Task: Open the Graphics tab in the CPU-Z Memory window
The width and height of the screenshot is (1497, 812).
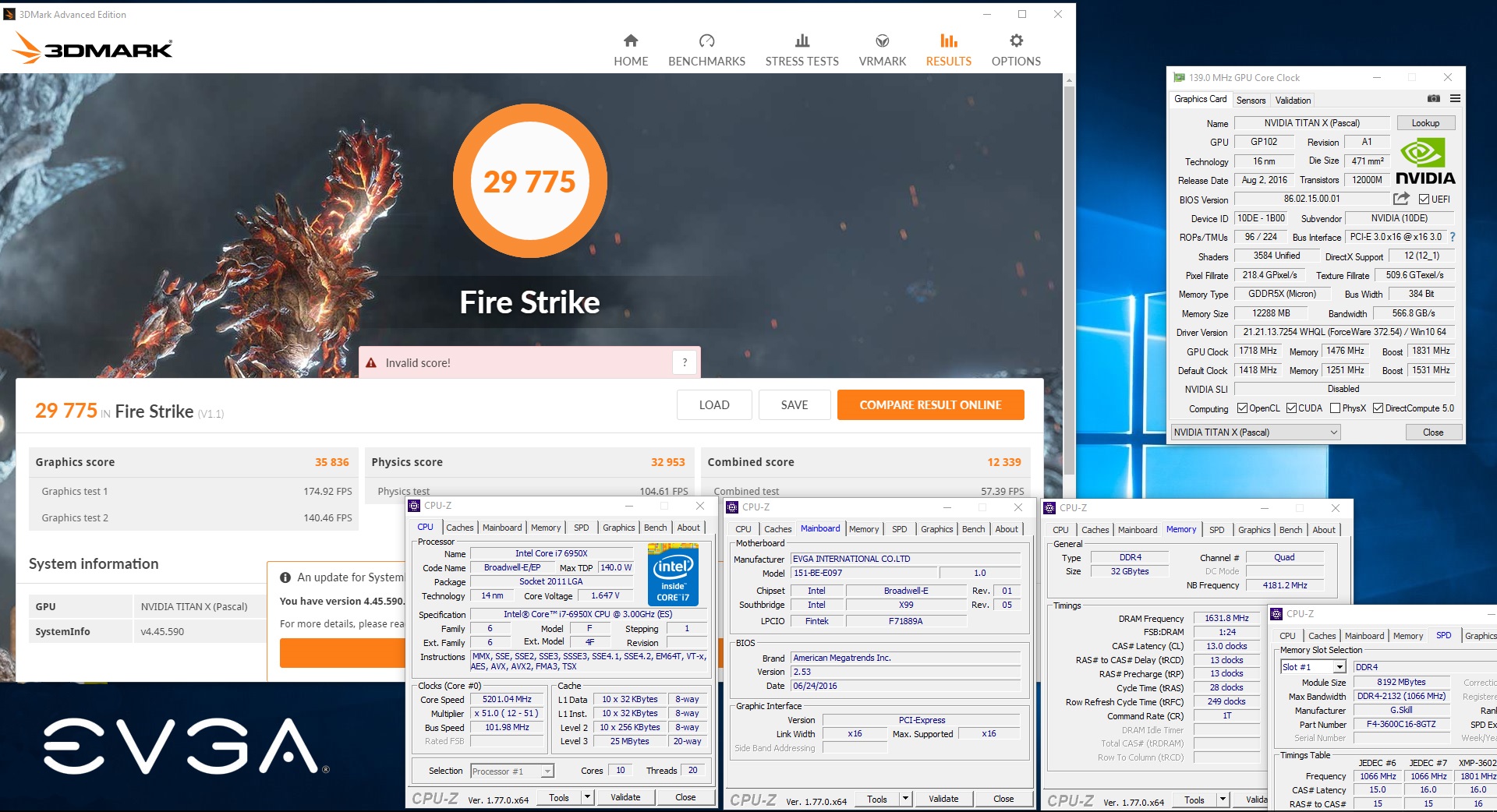Action: [x=1254, y=530]
